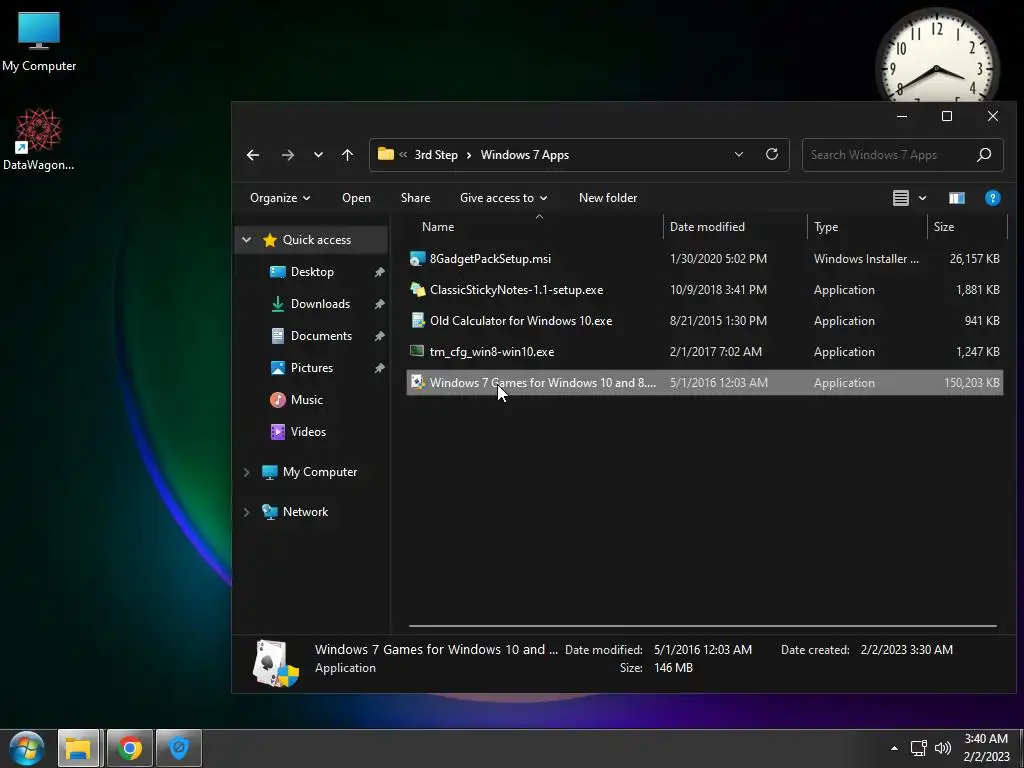
Task: Launch Chrome from the taskbar
Action: pyautogui.click(x=129, y=748)
